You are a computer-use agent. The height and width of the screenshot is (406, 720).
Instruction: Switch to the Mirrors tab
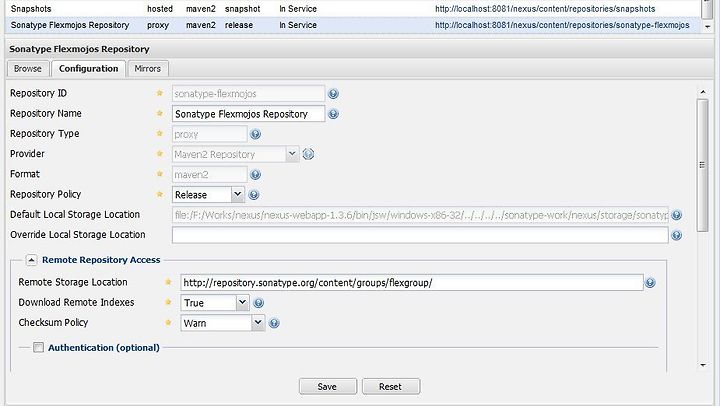click(x=148, y=69)
